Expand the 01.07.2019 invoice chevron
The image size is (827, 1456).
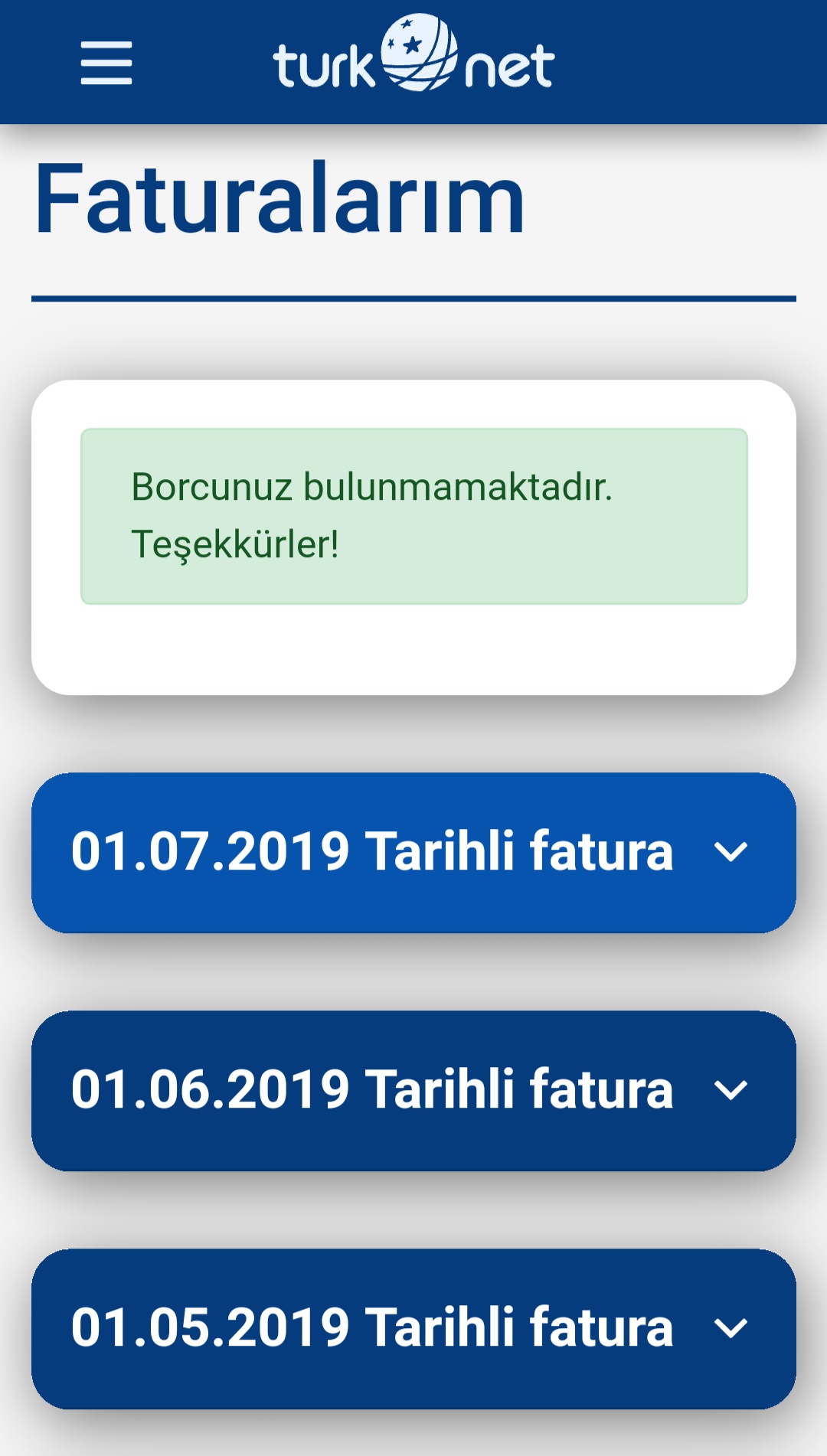point(731,852)
